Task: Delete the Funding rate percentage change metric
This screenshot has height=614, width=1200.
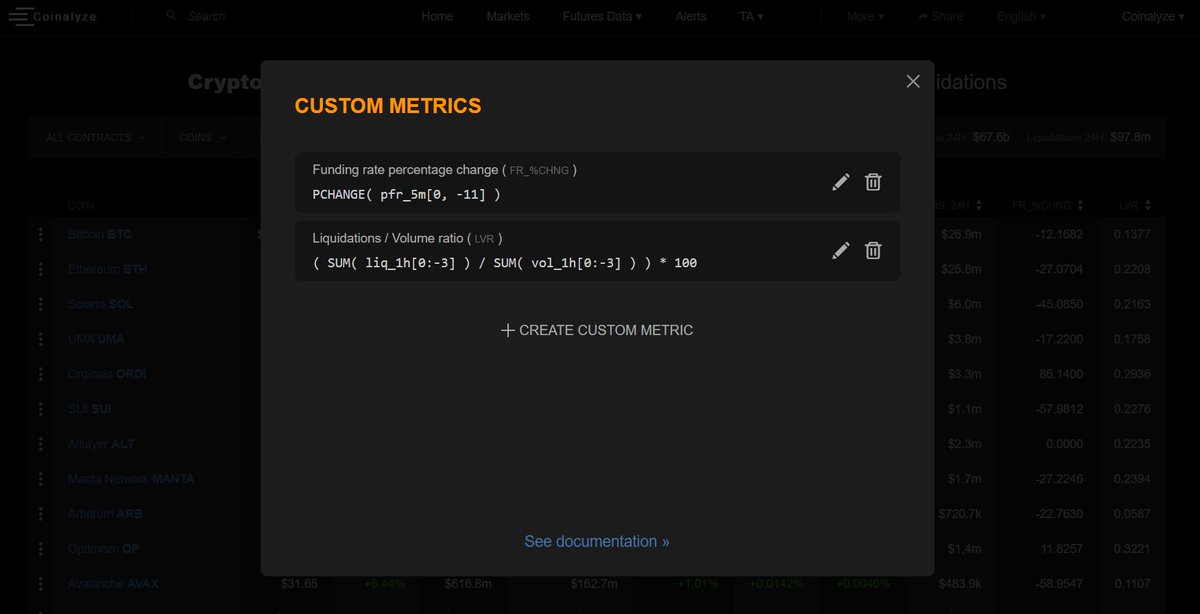Action: (873, 182)
